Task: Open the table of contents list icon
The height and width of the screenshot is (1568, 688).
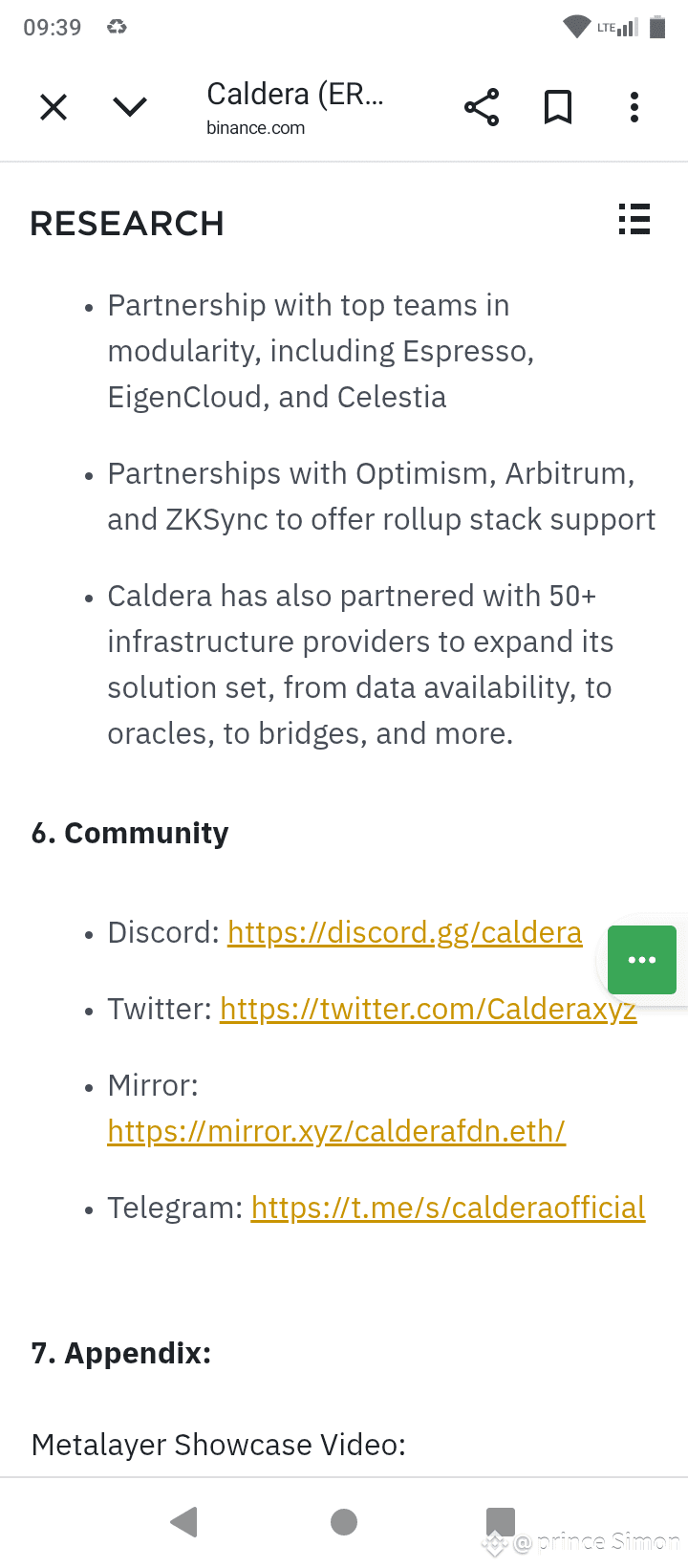Action: (x=634, y=219)
